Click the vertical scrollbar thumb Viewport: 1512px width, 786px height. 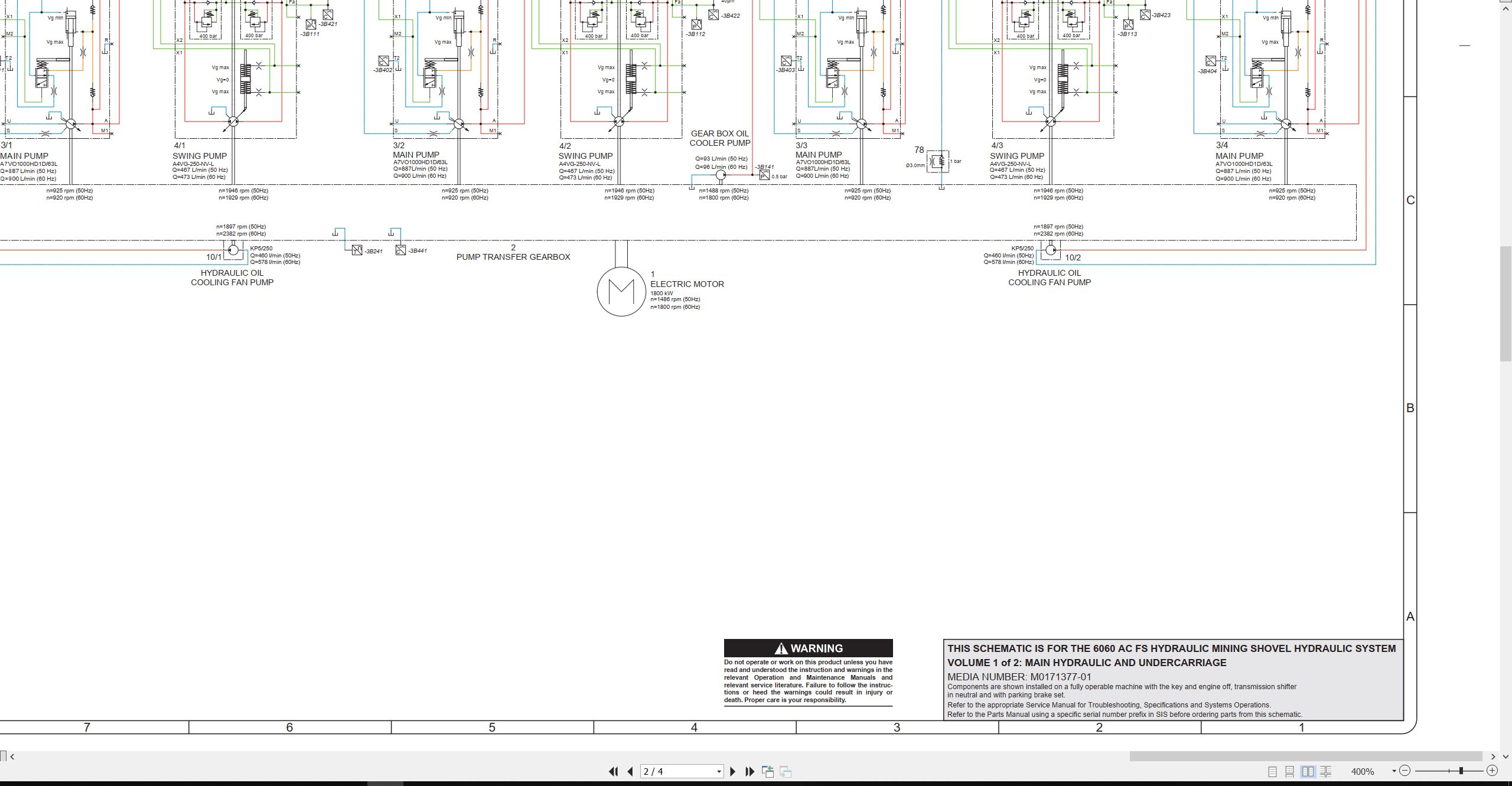pos(1506,303)
